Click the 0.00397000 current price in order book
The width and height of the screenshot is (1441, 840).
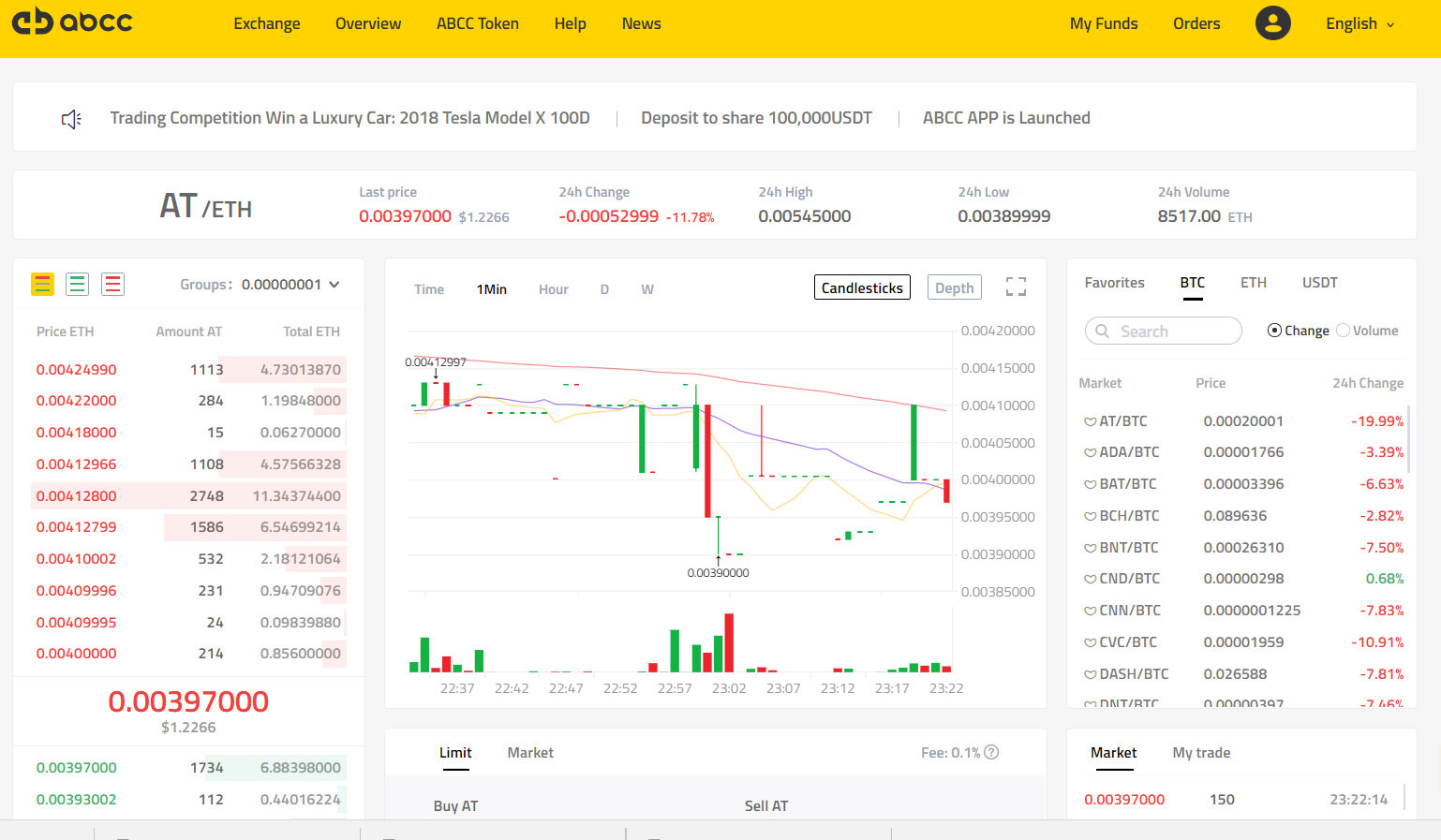pyautogui.click(x=188, y=701)
